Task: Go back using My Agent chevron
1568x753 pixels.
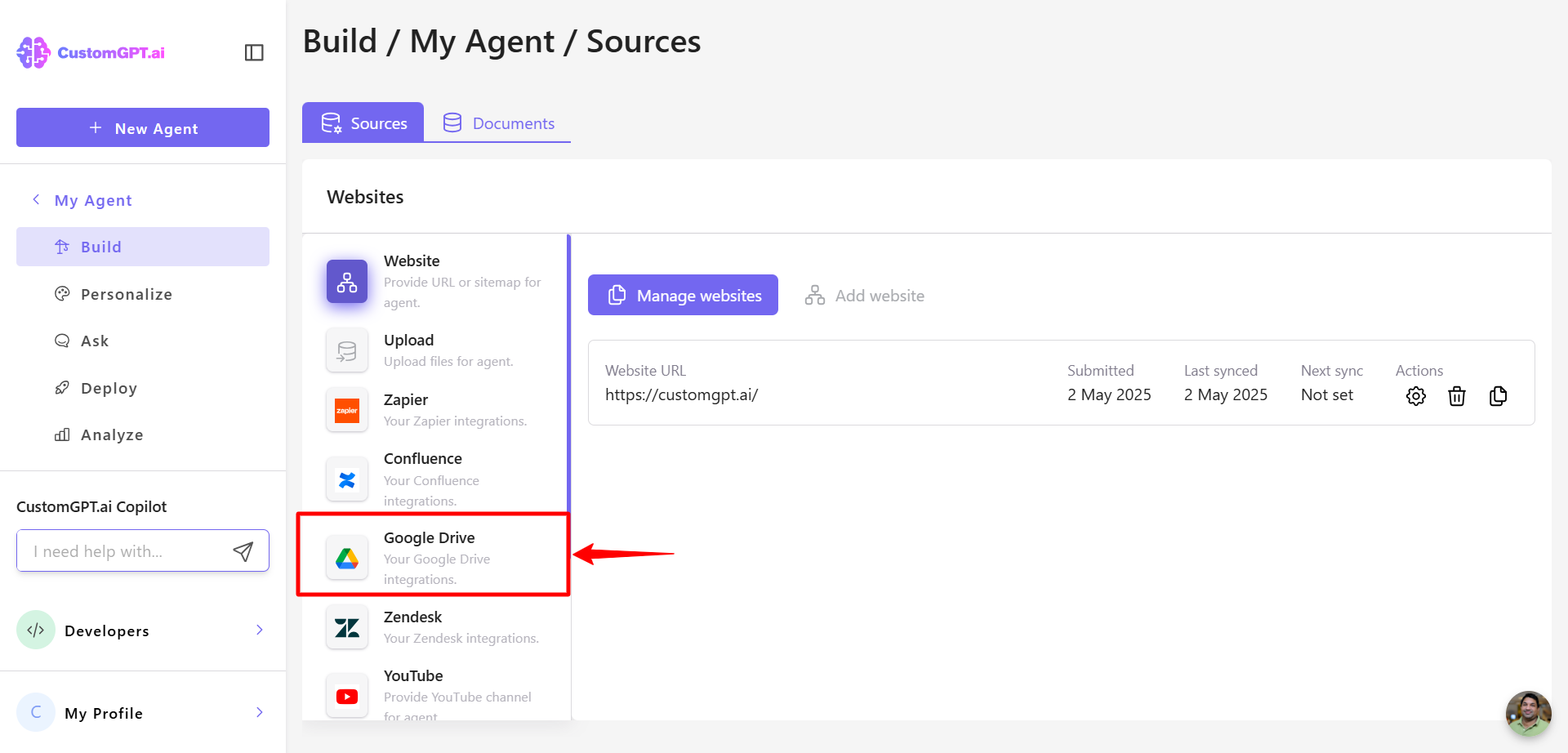Action: 36,199
